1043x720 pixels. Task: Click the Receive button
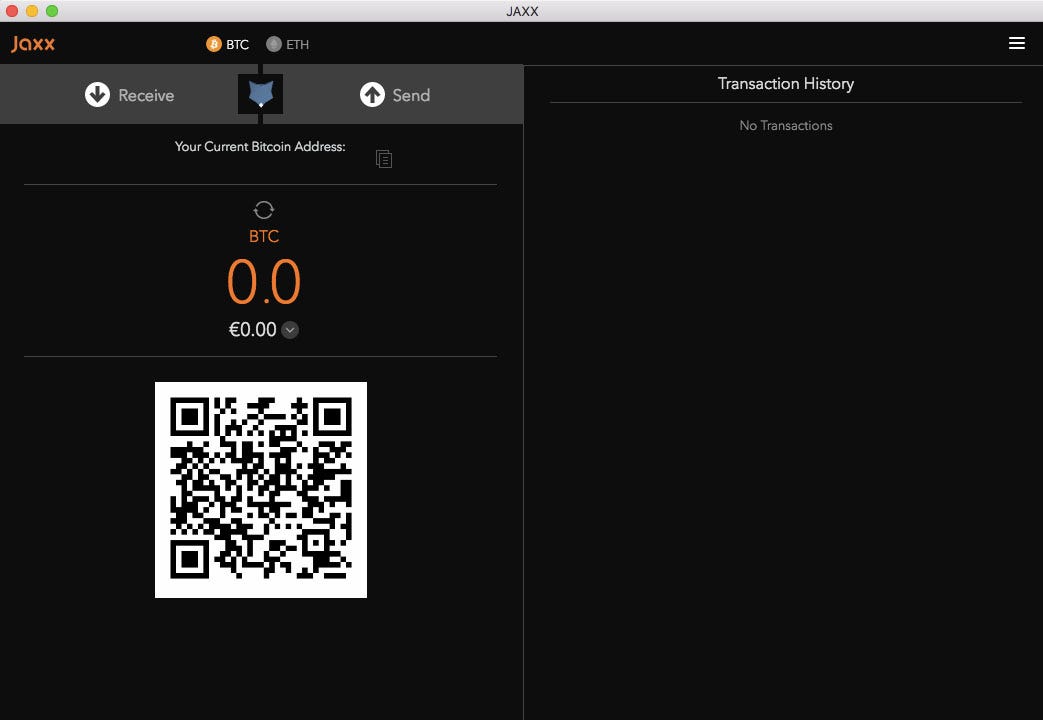tap(130, 94)
